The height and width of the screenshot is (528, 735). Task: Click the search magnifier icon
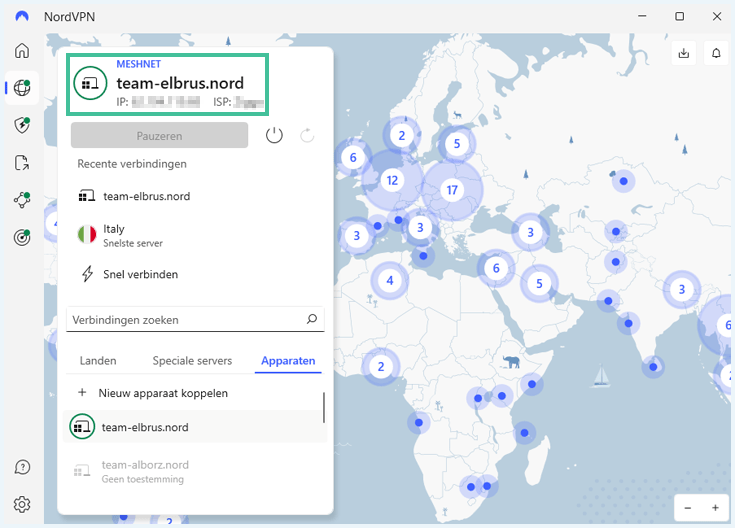pos(312,319)
